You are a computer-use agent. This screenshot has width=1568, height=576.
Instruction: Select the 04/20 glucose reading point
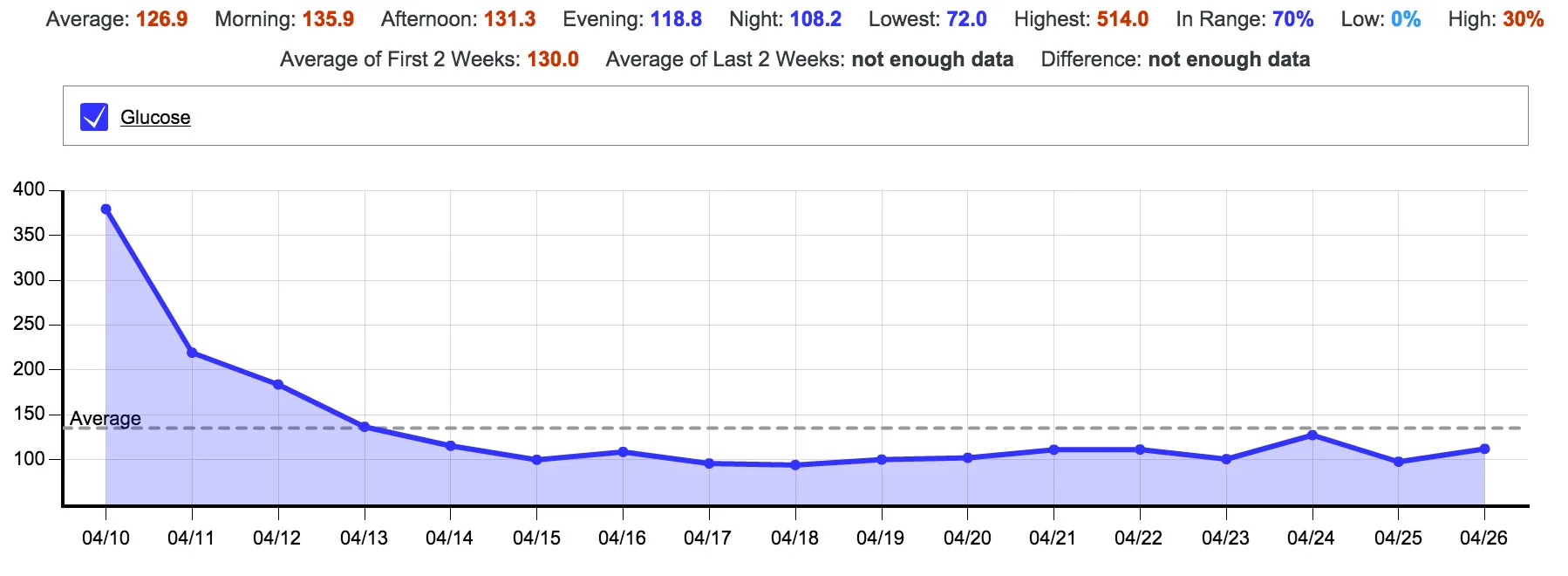tap(967, 457)
